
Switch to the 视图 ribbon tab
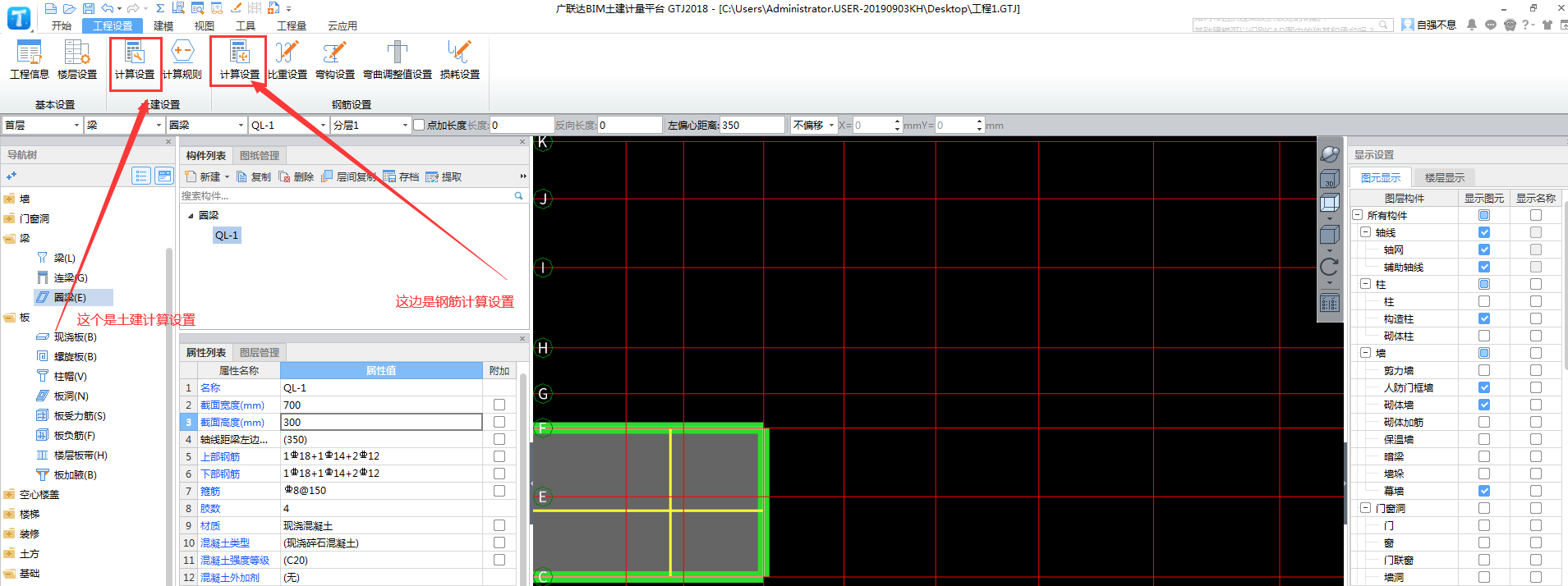coord(205,25)
